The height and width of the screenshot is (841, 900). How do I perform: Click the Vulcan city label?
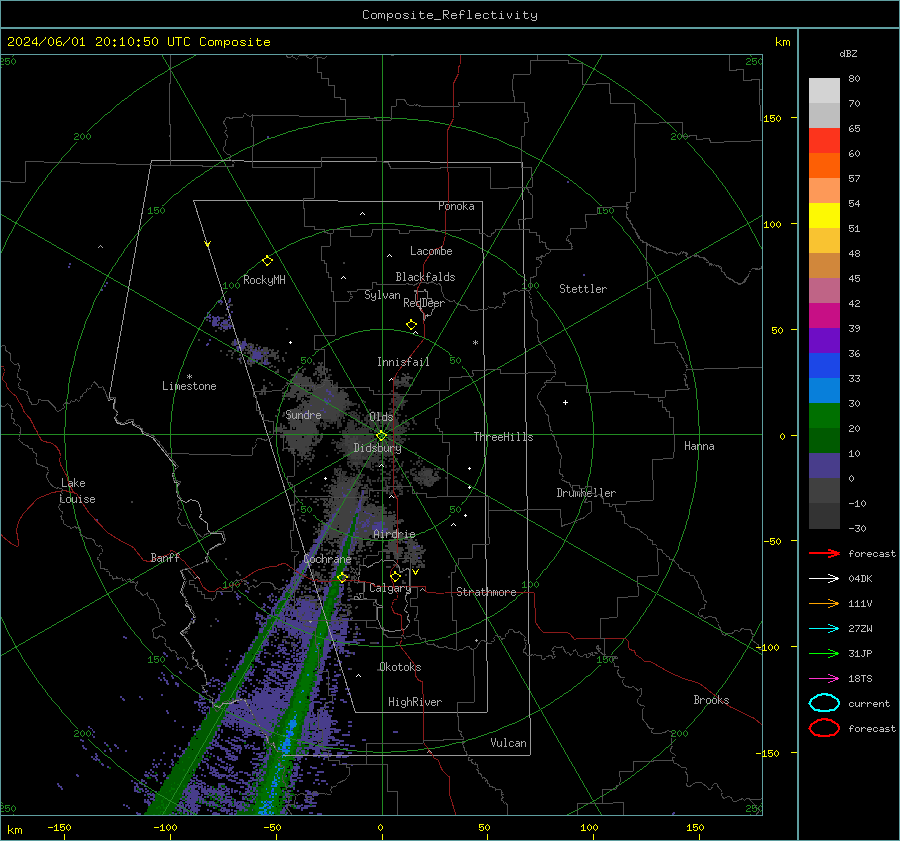point(508,743)
